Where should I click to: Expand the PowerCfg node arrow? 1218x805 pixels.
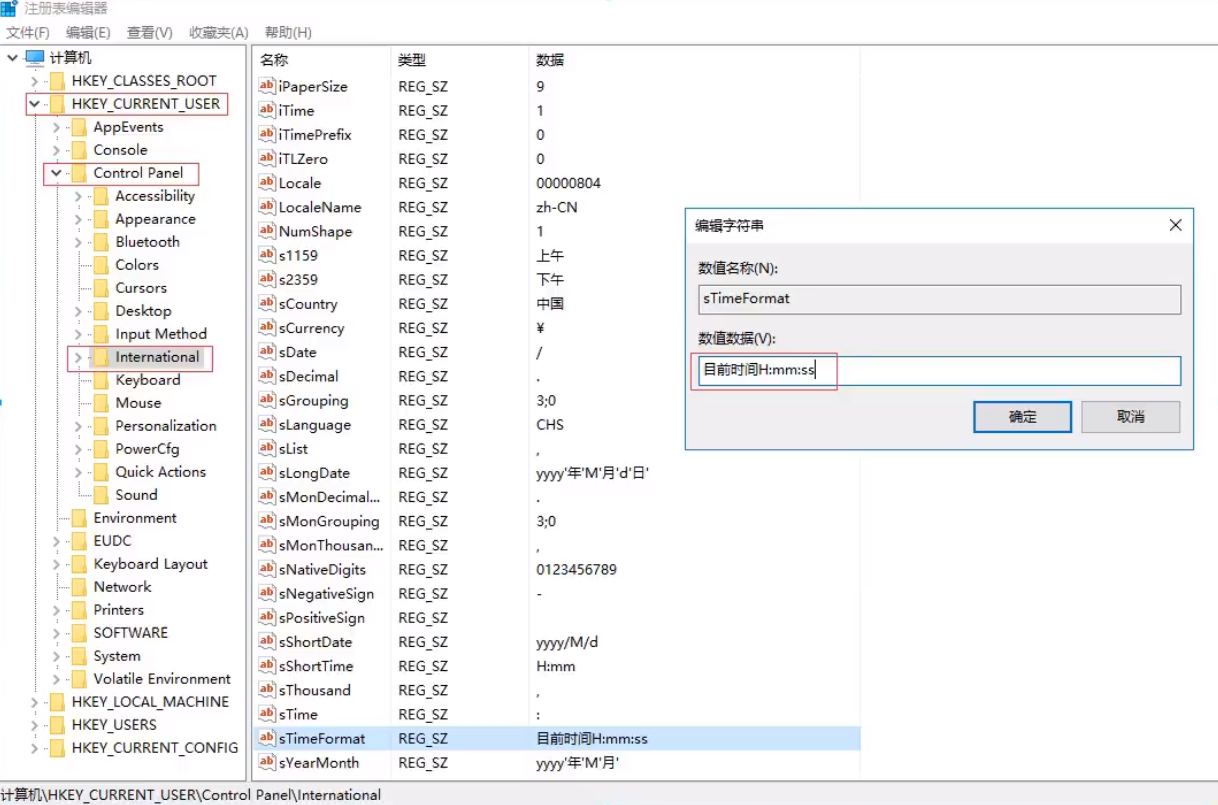(x=79, y=449)
